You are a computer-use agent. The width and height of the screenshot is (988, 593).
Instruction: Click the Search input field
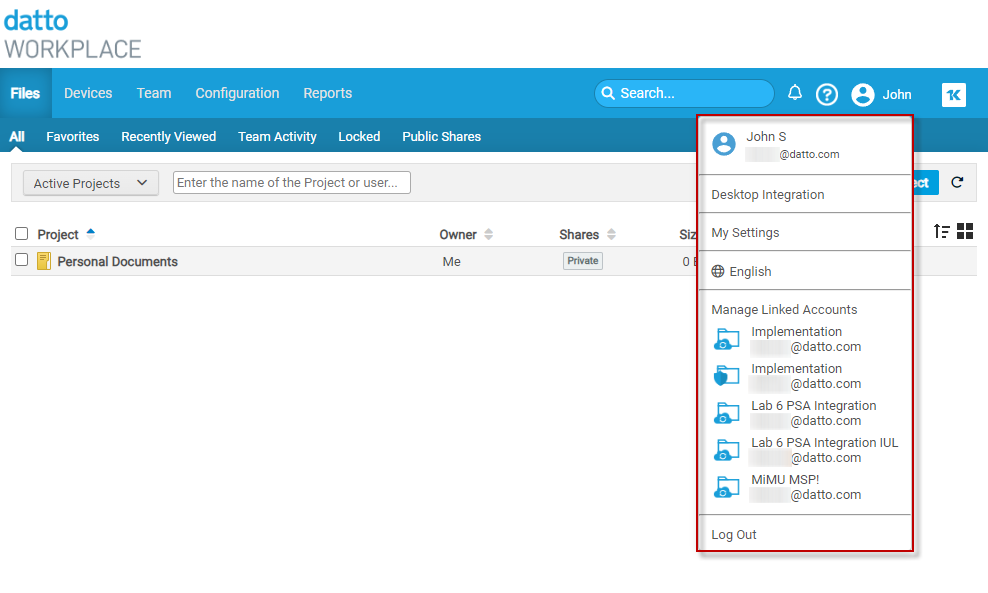tap(690, 93)
